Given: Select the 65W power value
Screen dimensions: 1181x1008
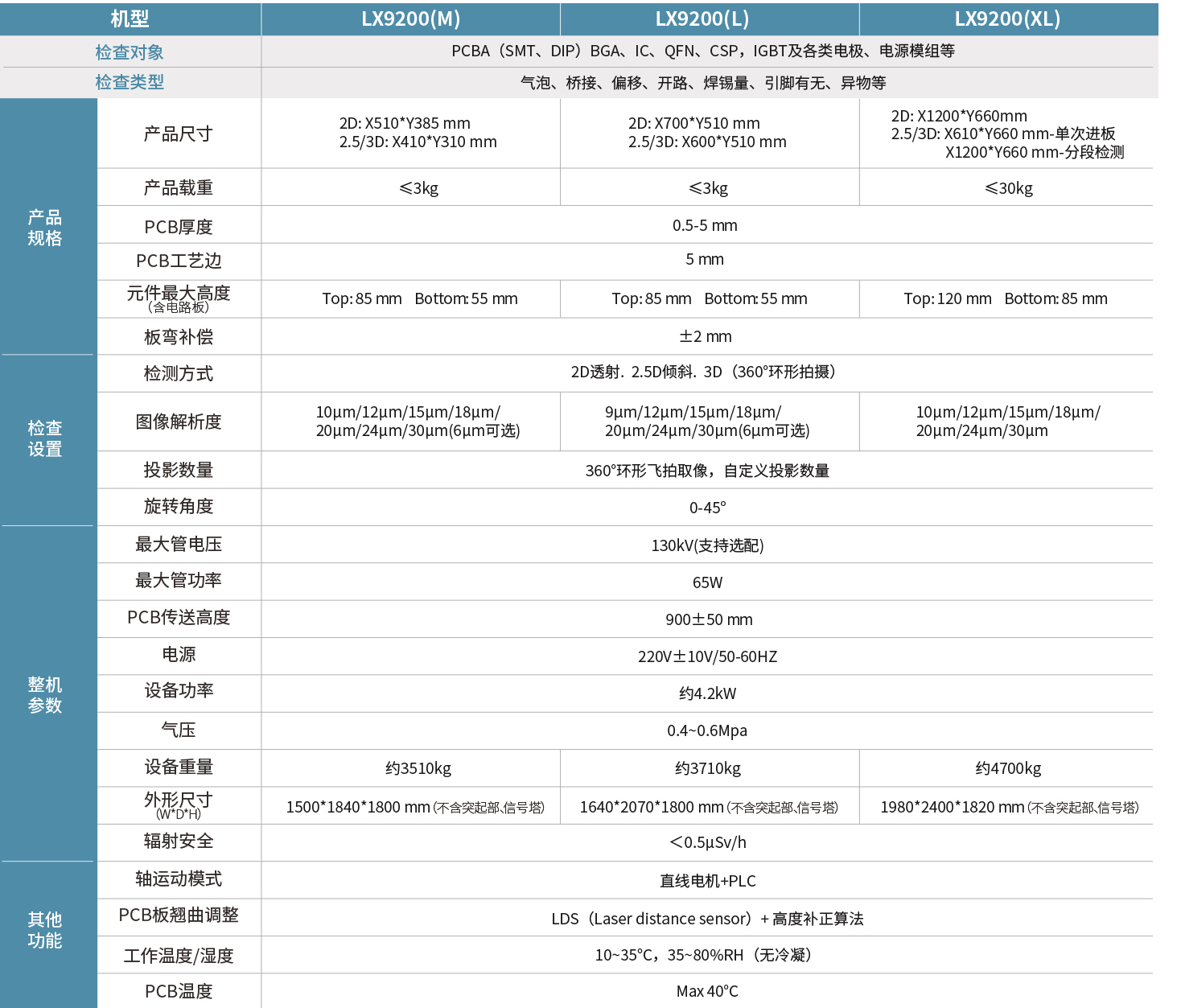Looking at the screenshot, I should coord(708,582).
